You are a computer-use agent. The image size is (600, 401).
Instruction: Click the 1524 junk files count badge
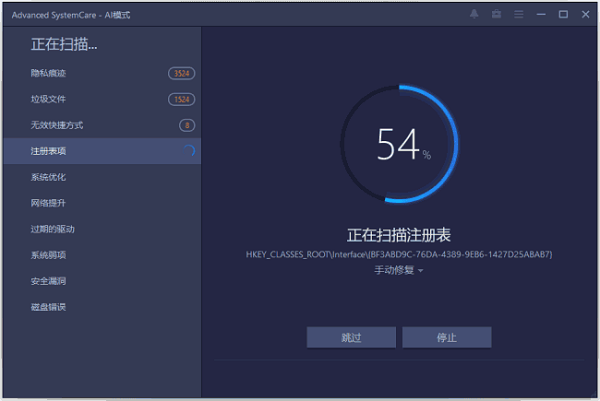[x=181, y=99]
